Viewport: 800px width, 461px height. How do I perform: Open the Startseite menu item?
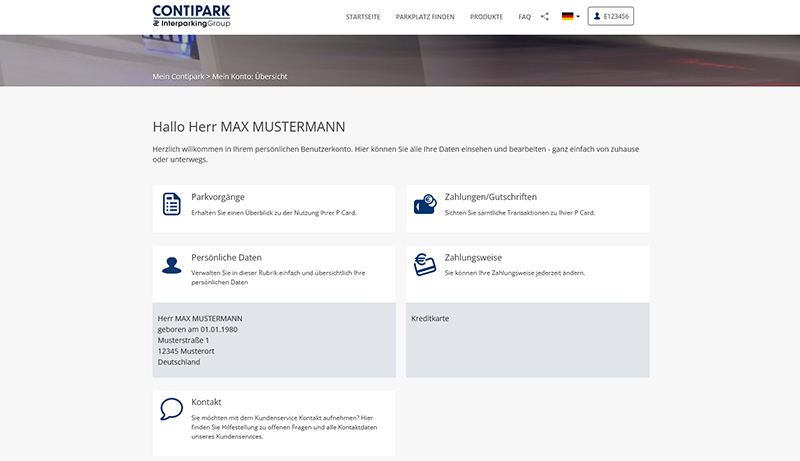[363, 17]
